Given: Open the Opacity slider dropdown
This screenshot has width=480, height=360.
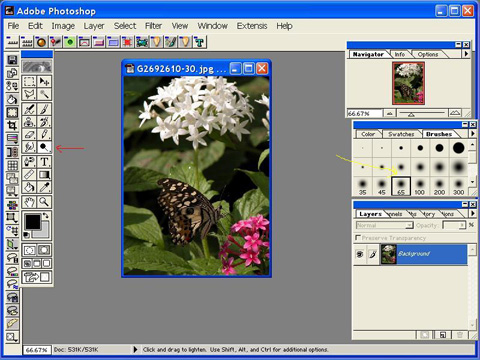Looking at the screenshot, I should coord(462,226).
